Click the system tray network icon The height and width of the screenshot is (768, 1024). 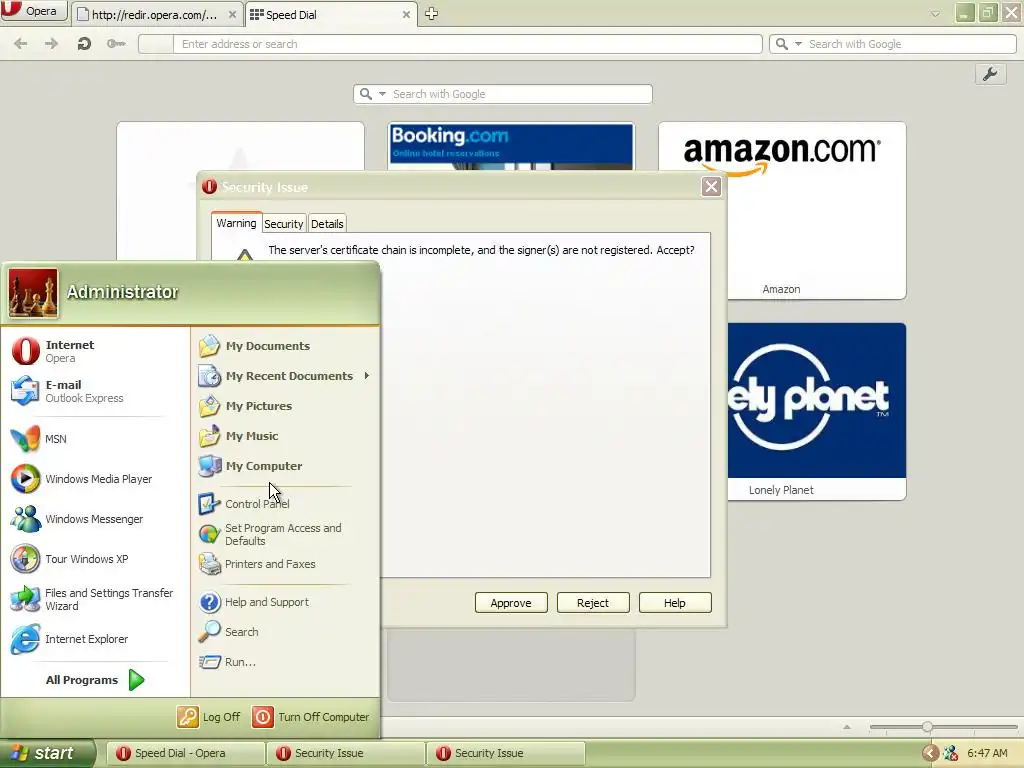pos(951,753)
